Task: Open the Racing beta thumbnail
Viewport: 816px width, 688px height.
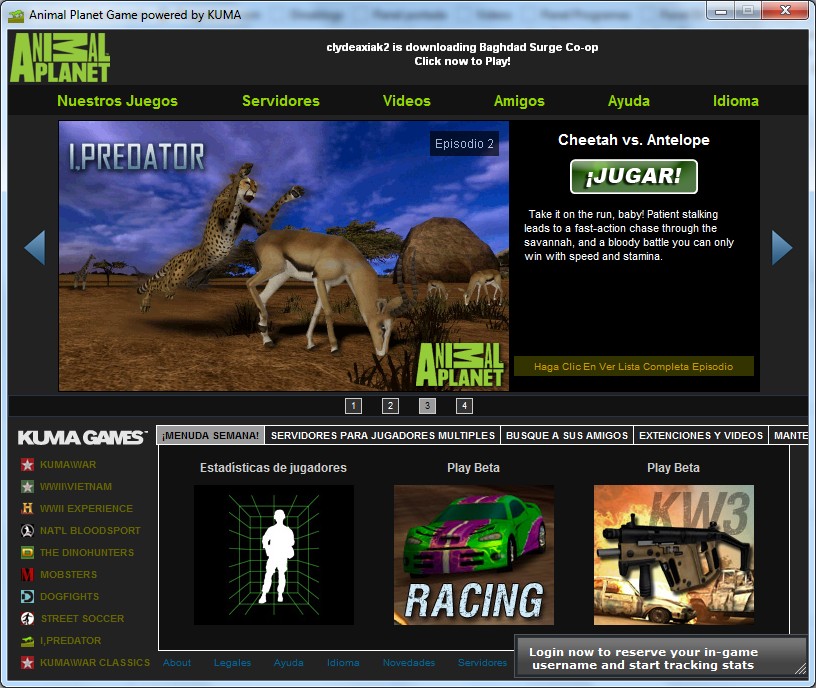Action: coord(474,555)
